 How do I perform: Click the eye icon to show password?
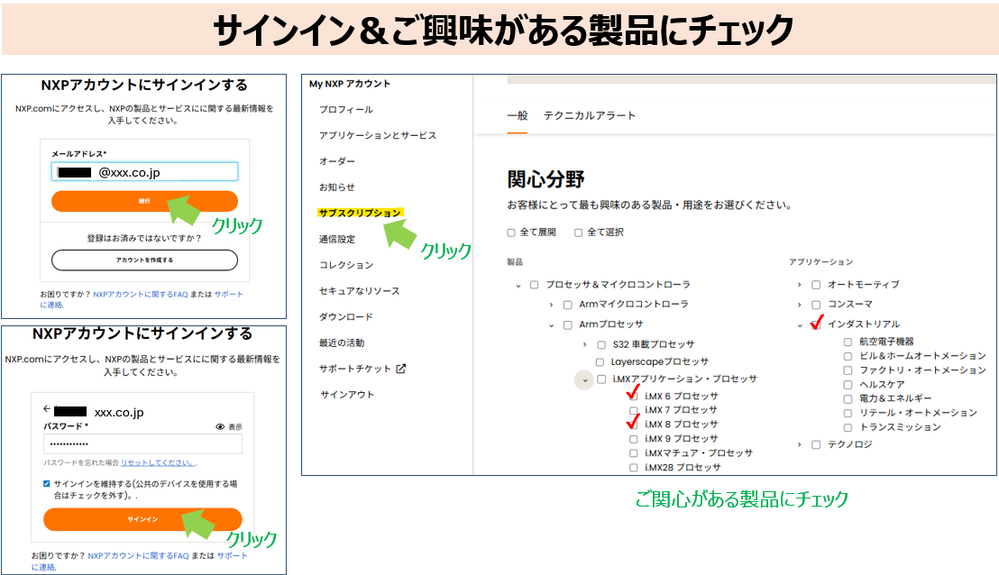tap(220, 427)
